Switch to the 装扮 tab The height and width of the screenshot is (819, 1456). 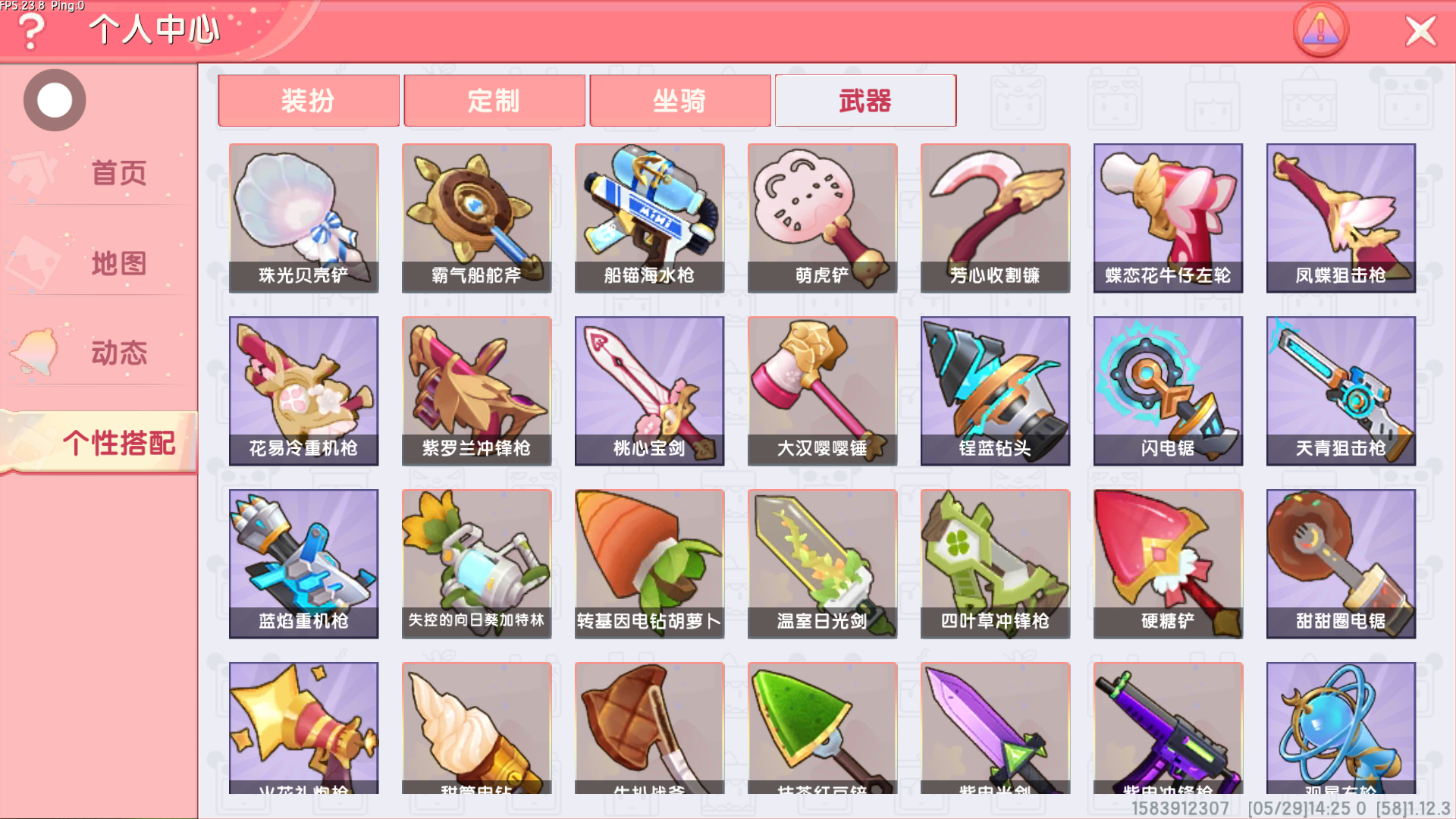pos(309,100)
